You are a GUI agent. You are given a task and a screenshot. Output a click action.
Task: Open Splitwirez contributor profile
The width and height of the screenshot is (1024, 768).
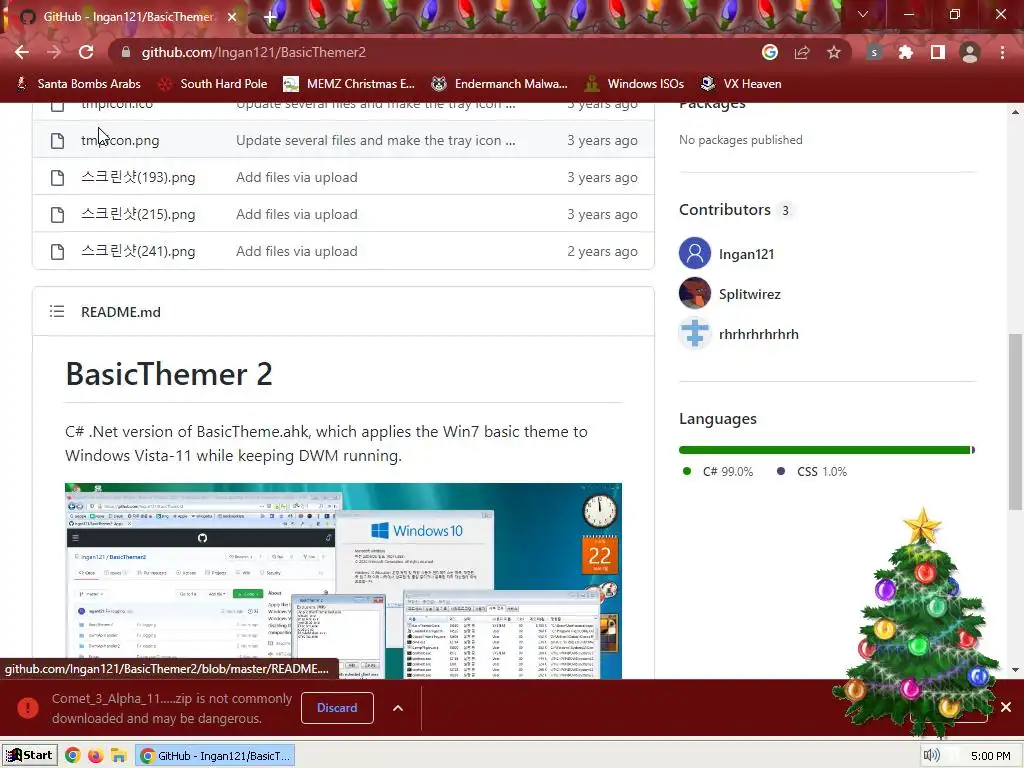tap(750, 294)
